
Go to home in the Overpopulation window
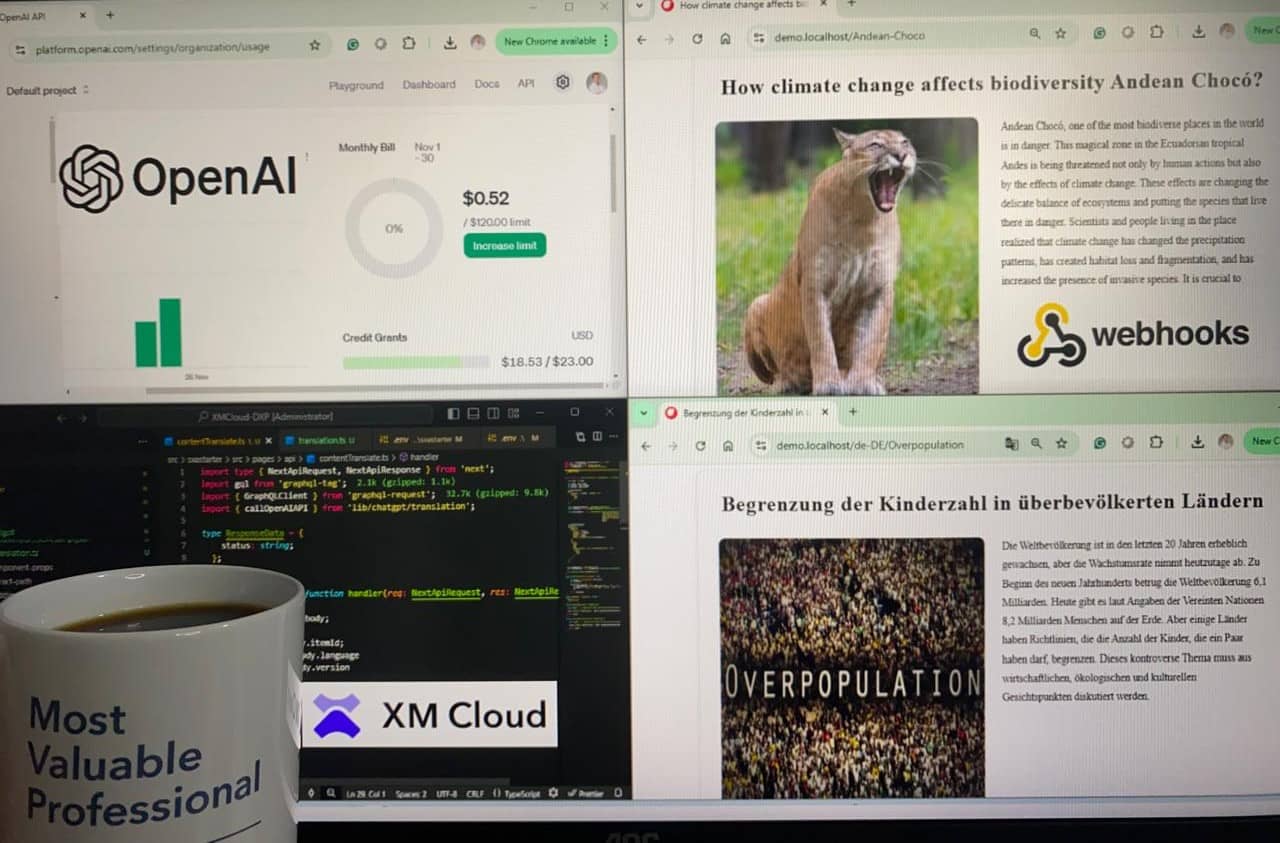tap(728, 445)
